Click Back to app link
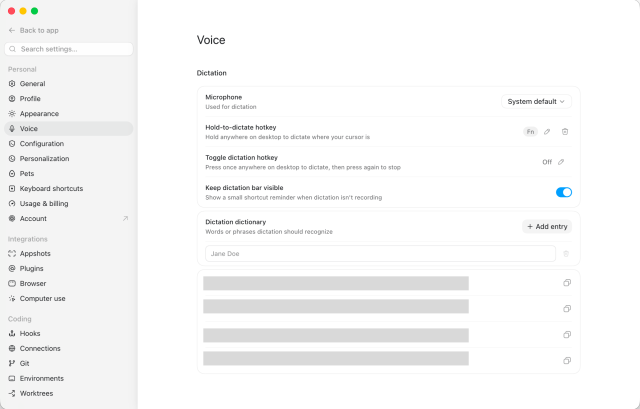Viewport: 640px width, 409px height. pos(39,30)
